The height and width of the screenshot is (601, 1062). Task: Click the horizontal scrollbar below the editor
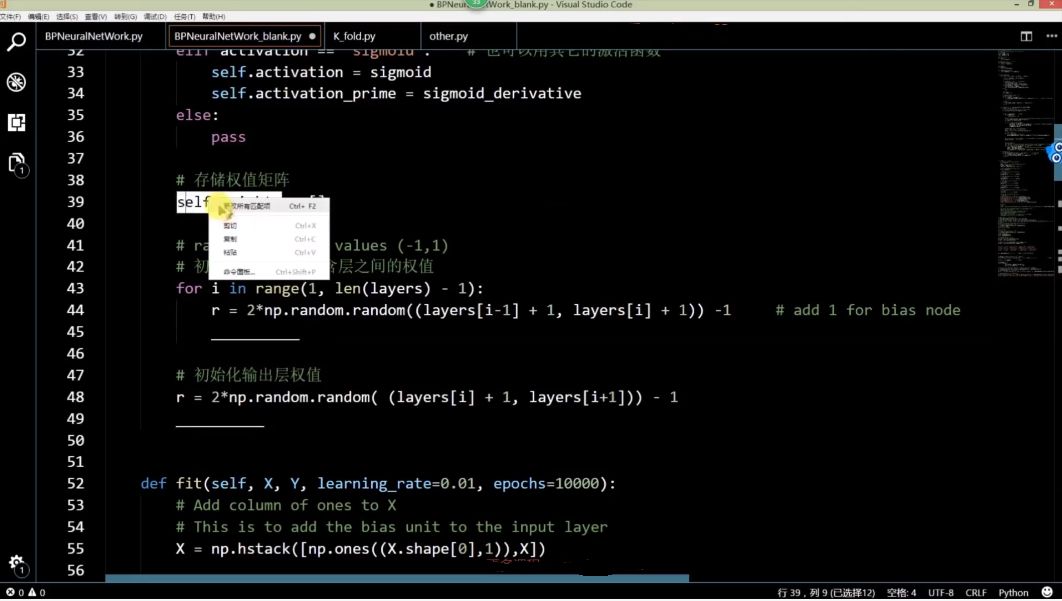click(x=397, y=579)
